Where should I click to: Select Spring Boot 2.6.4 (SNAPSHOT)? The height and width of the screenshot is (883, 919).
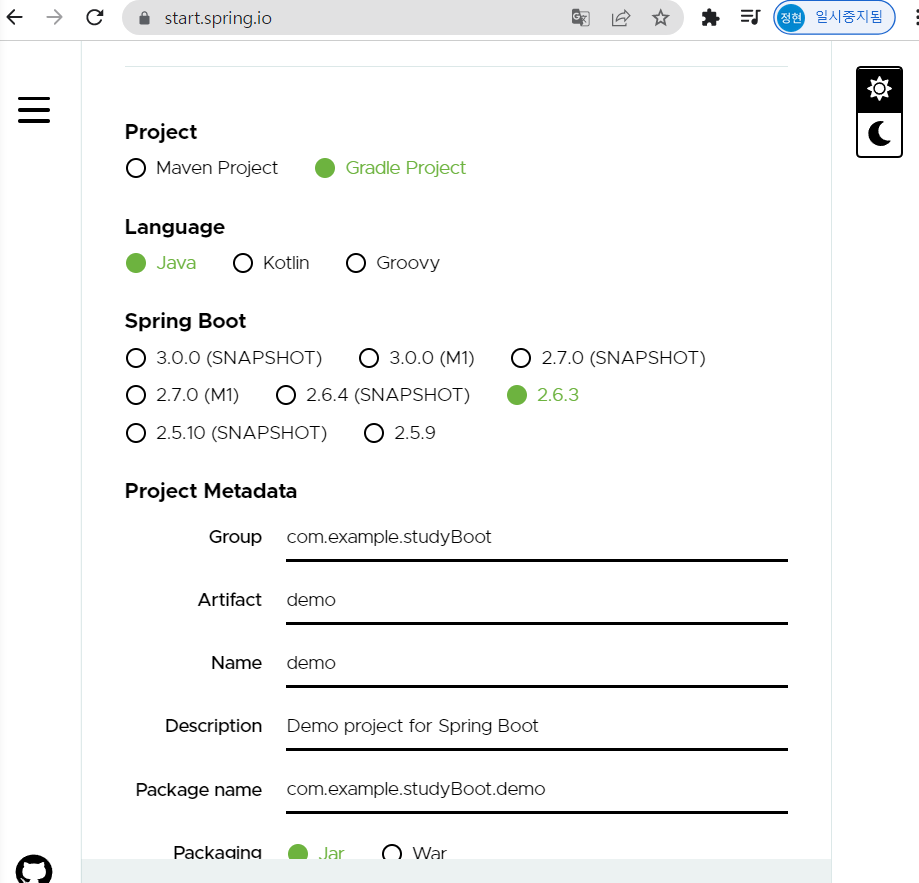pos(373,395)
